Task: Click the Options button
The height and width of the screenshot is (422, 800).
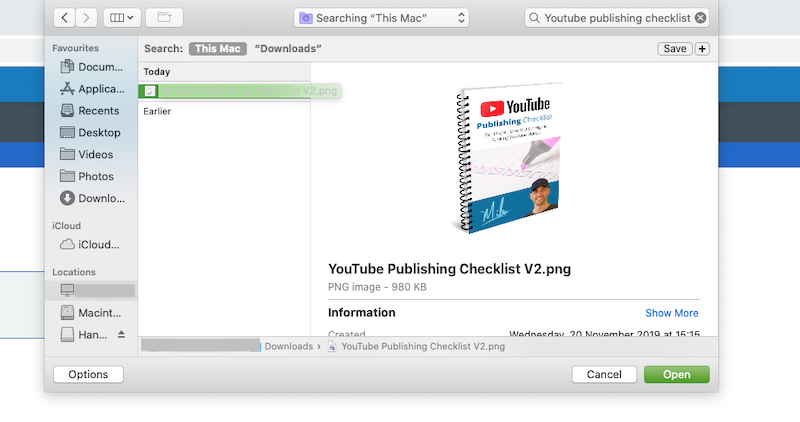Action: (88, 375)
